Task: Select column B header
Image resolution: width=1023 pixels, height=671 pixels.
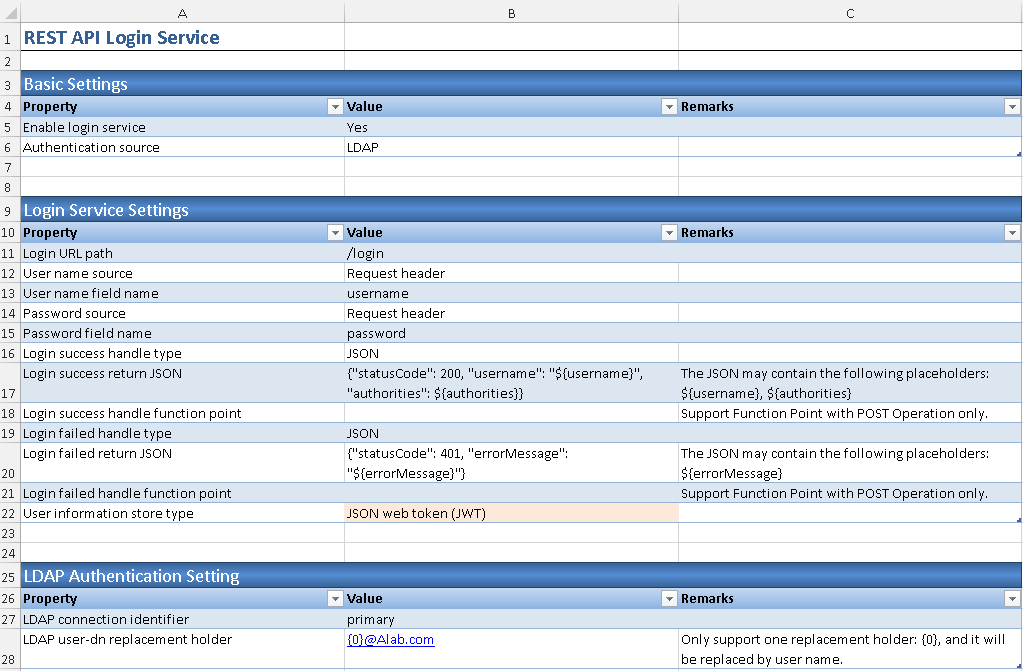Action: [511, 12]
